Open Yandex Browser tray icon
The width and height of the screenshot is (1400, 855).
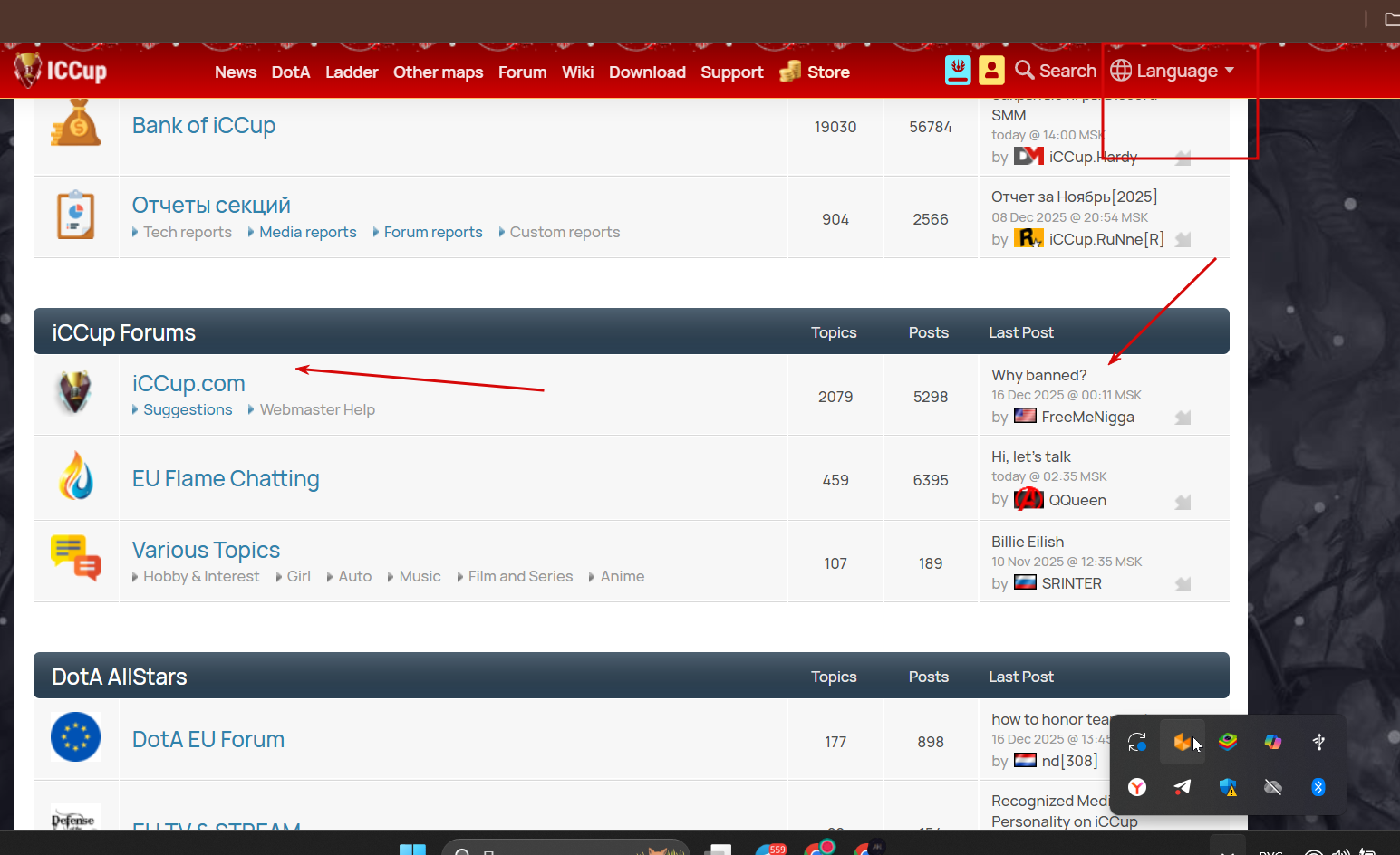pyautogui.click(x=1137, y=787)
